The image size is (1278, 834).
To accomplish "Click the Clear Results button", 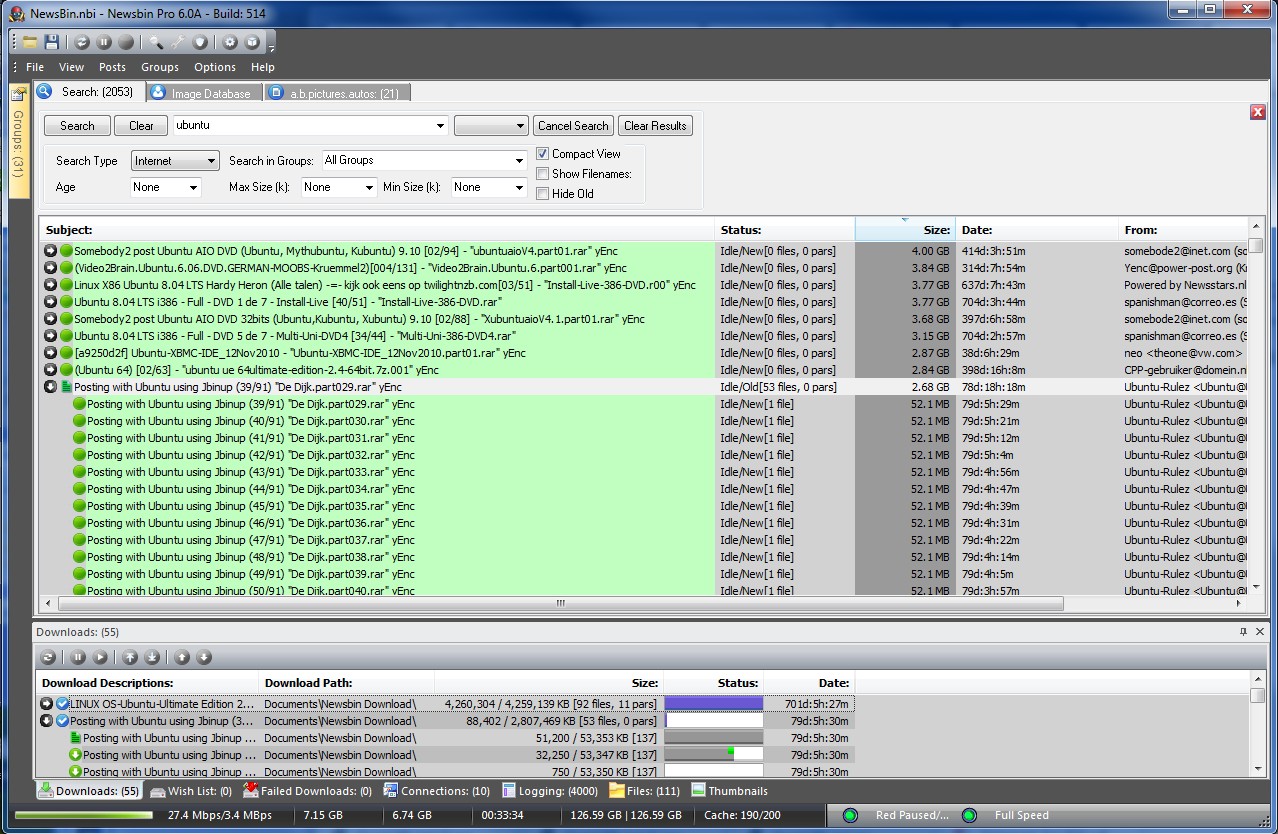I will click(655, 126).
